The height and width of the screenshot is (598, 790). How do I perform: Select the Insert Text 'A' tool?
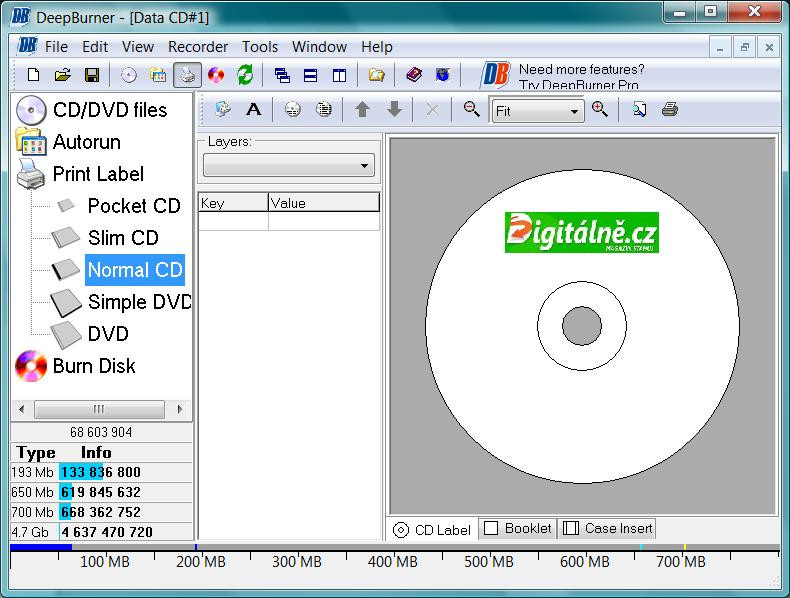point(254,110)
